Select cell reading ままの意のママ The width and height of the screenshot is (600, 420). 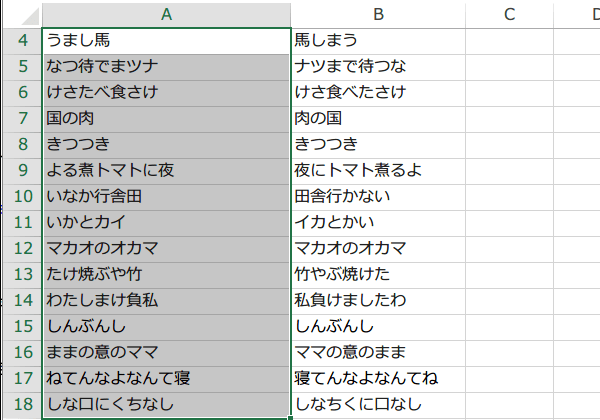166,352
